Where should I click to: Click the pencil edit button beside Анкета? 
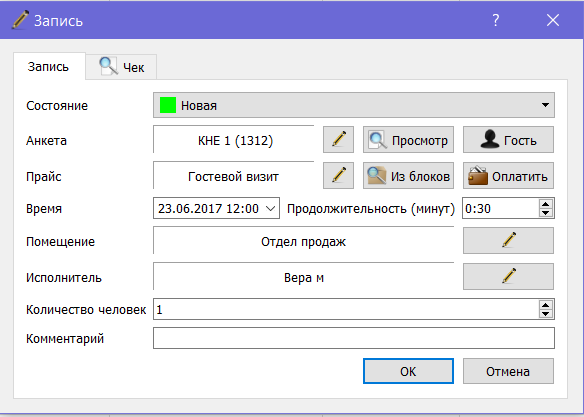click(x=338, y=140)
